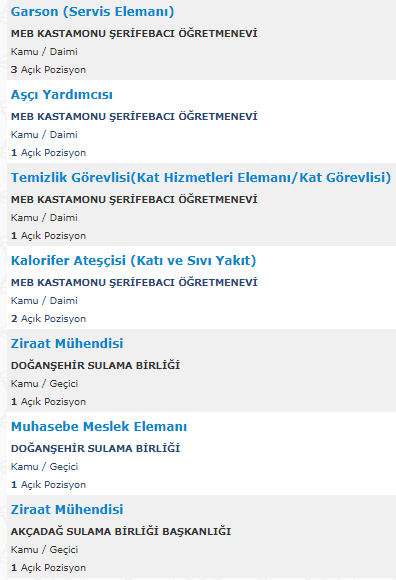Open the Aşçı Yardımcısı job listing

pyautogui.click(x=62, y=95)
